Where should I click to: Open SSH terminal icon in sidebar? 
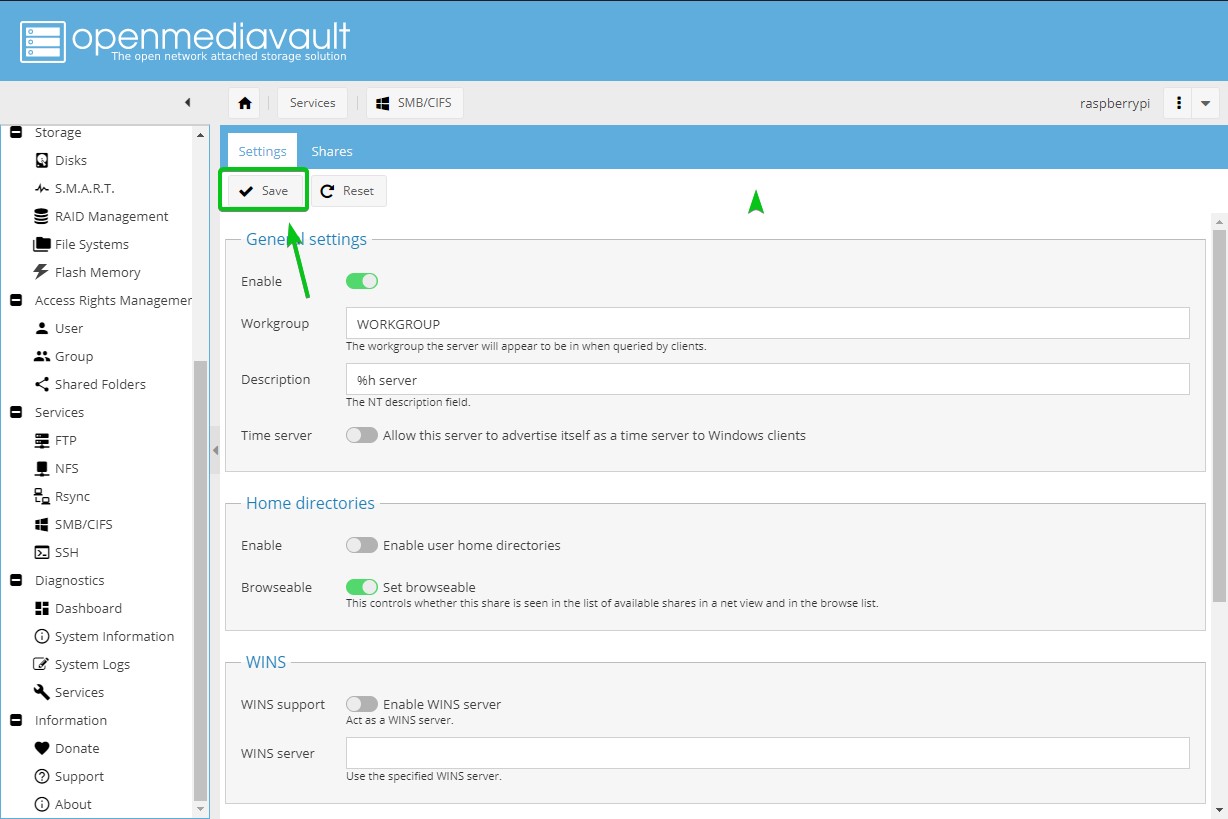pyautogui.click(x=42, y=552)
